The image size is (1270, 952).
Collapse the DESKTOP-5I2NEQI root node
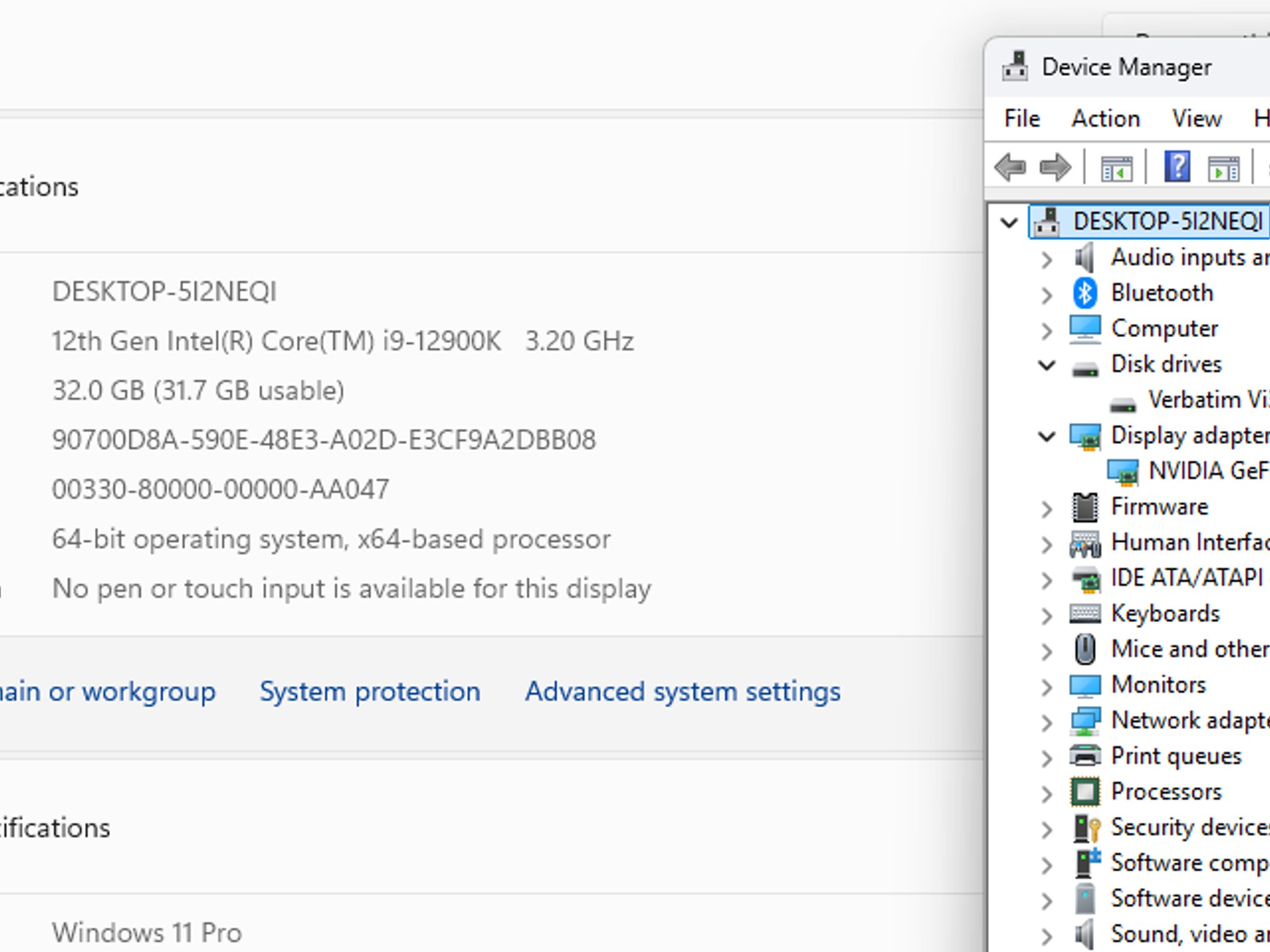1009,223
